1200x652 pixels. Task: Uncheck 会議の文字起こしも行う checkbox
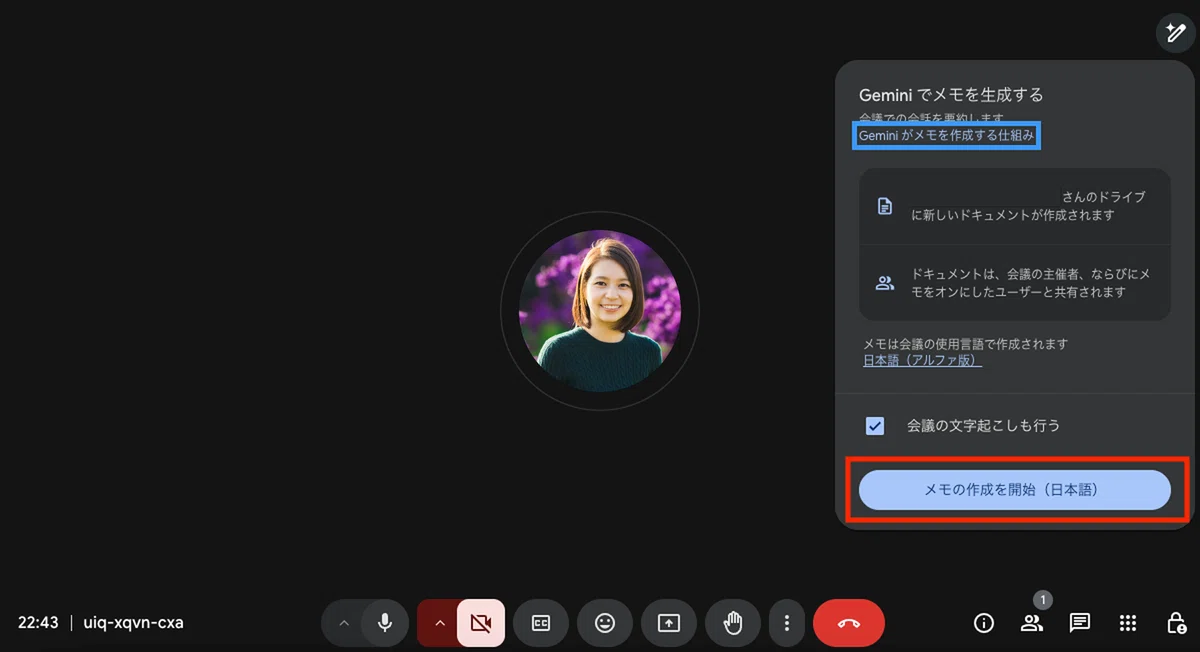pos(875,426)
